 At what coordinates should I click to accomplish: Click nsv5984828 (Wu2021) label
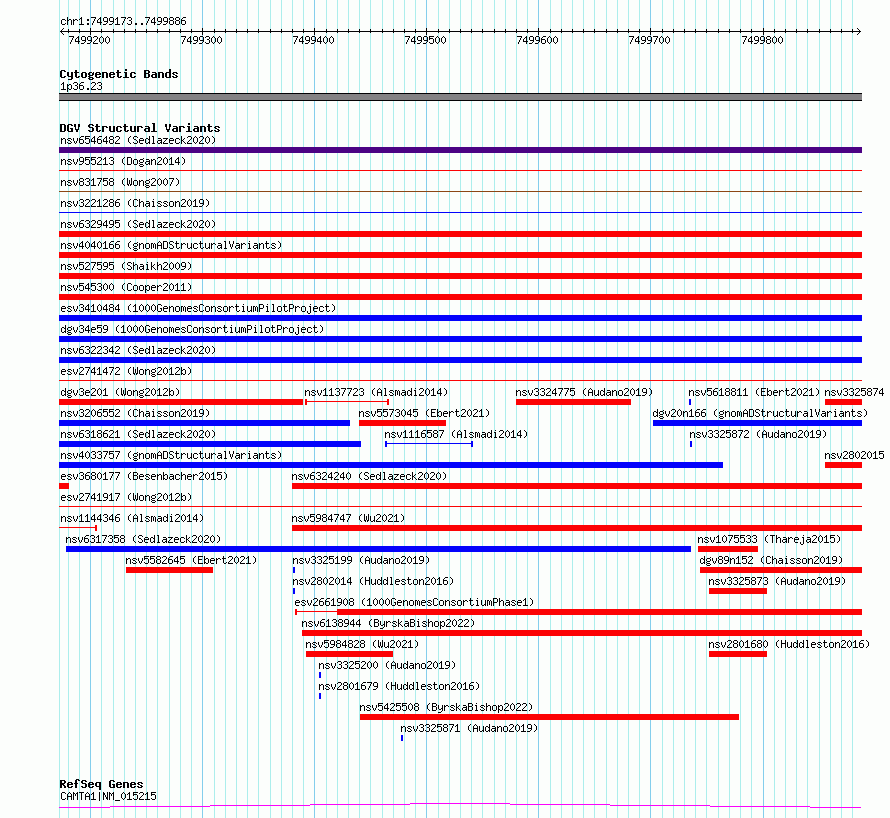point(362,644)
